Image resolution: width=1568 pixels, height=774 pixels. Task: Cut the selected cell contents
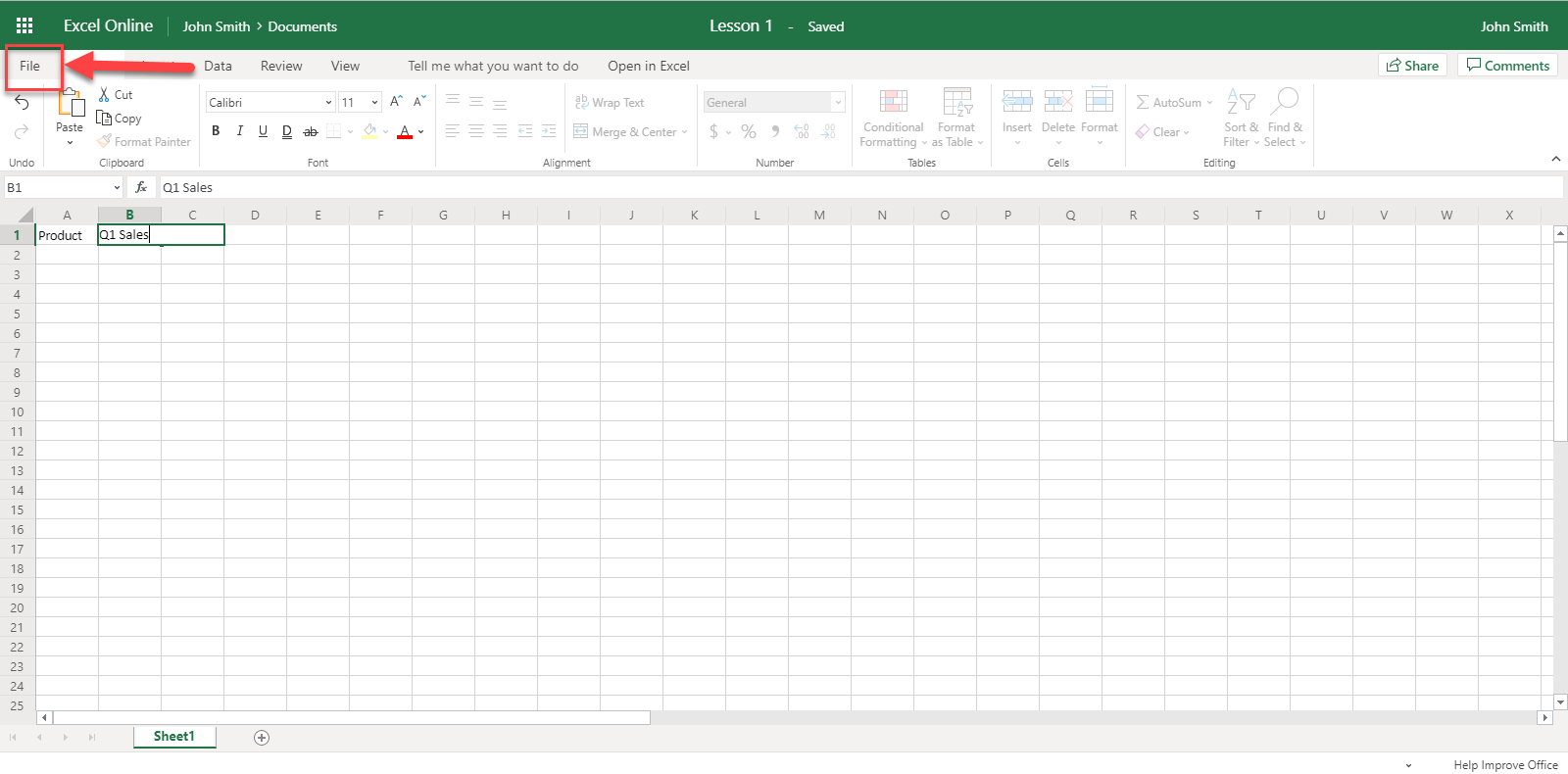coord(116,95)
